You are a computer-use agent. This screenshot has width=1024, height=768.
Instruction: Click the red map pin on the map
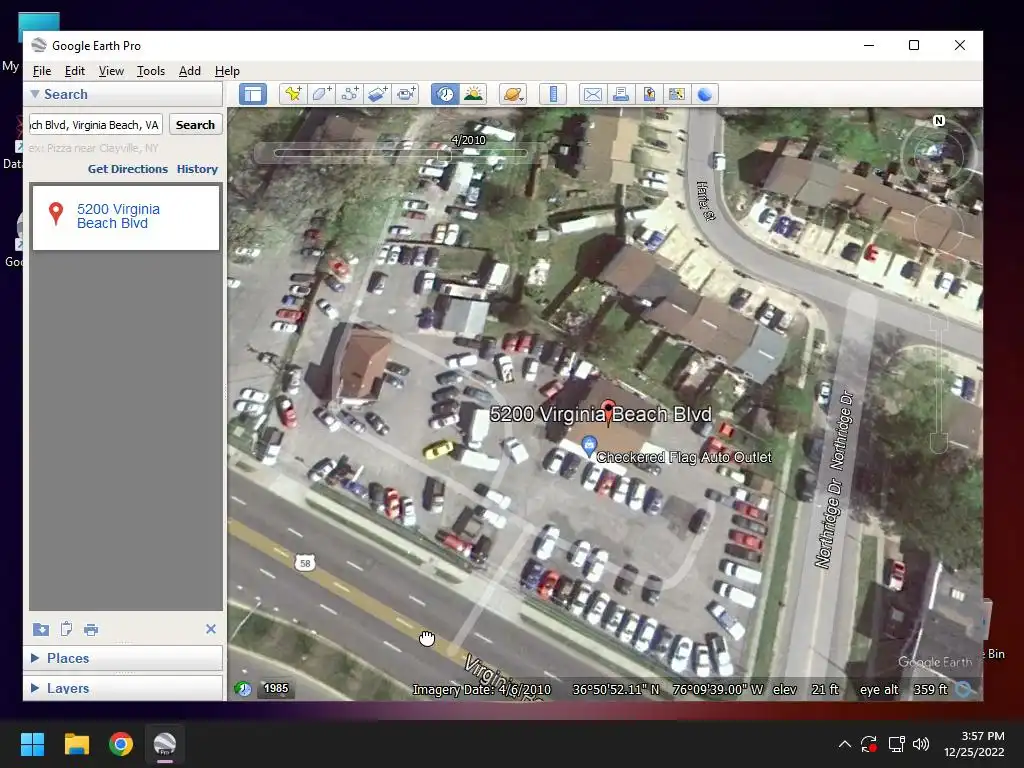click(608, 411)
